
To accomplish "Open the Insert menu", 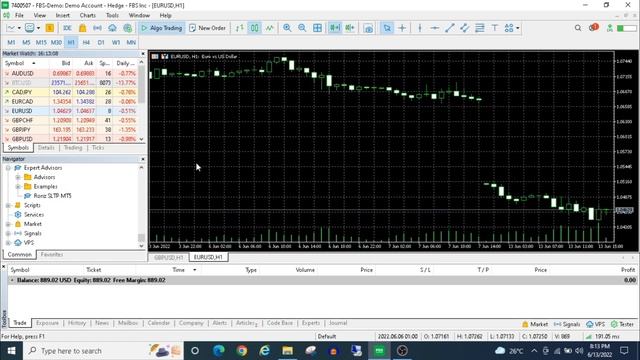I will 62,15.
